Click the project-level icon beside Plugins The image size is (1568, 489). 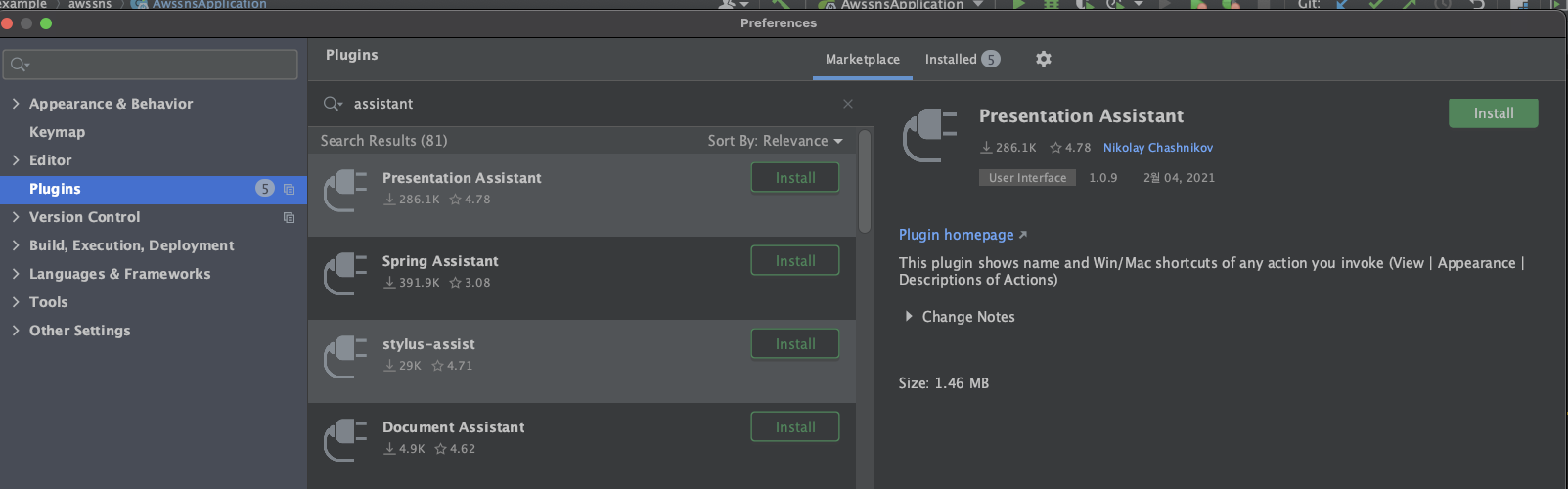(289, 189)
